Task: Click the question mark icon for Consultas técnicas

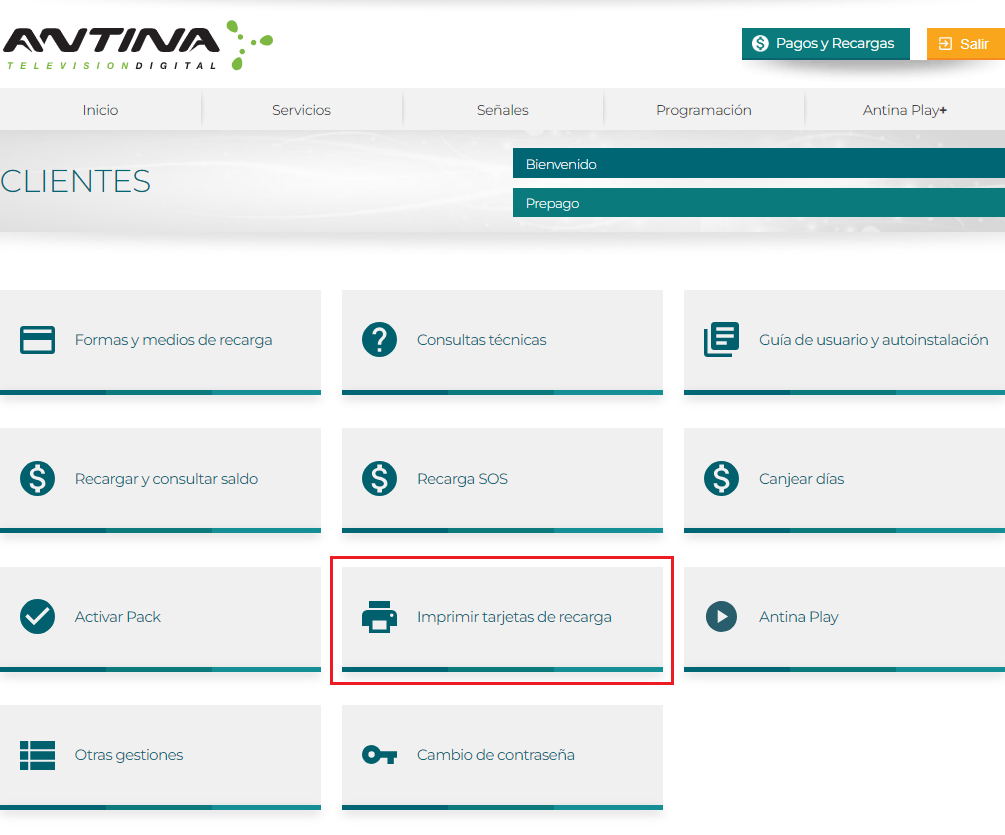Action: pos(379,340)
